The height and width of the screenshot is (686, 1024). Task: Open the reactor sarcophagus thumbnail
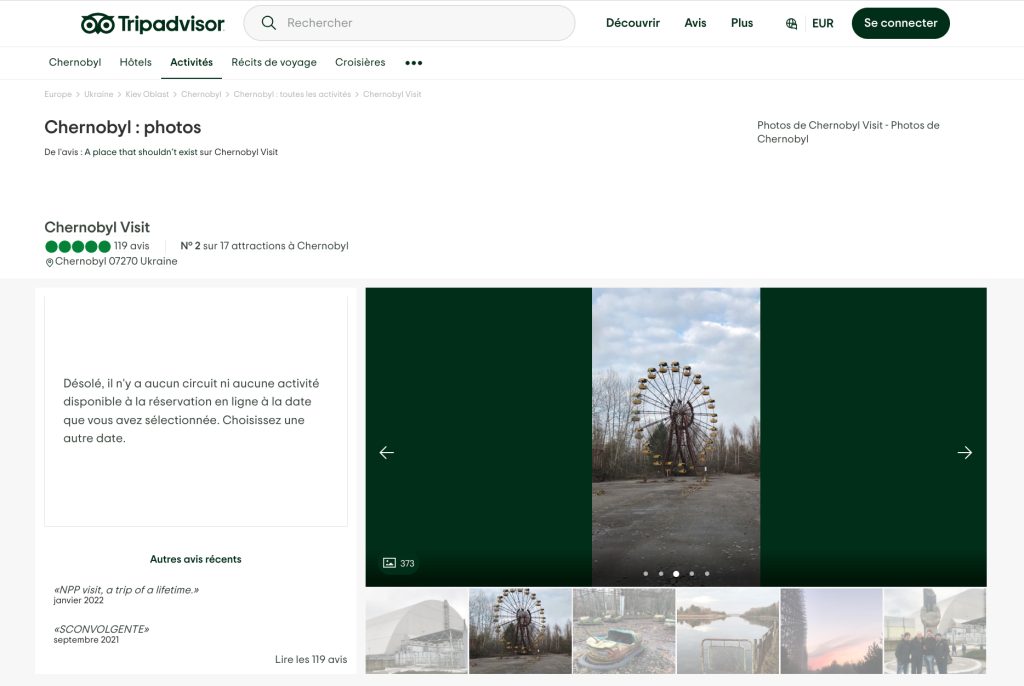pos(416,631)
